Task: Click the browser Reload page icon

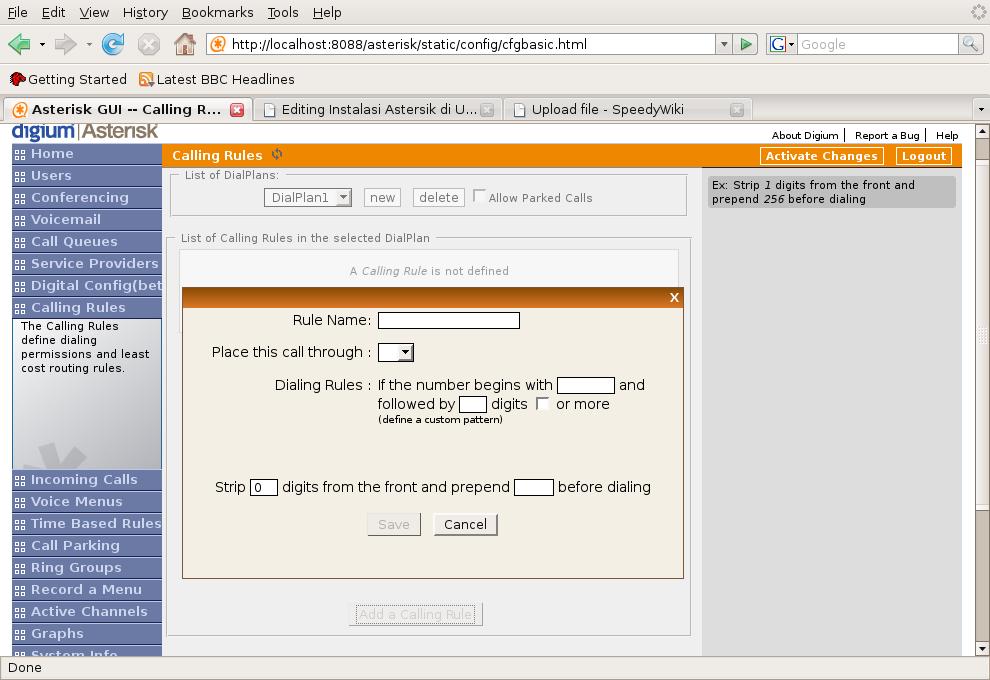Action: [x=113, y=44]
